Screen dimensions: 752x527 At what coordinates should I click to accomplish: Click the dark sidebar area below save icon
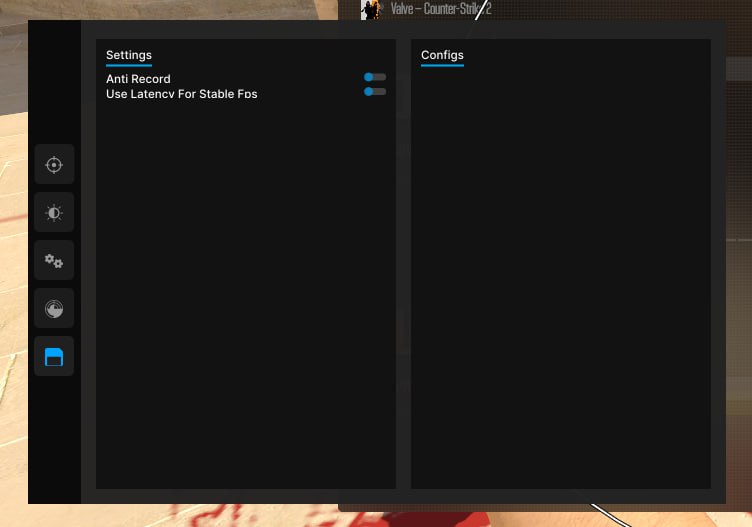click(x=54, y=440)
